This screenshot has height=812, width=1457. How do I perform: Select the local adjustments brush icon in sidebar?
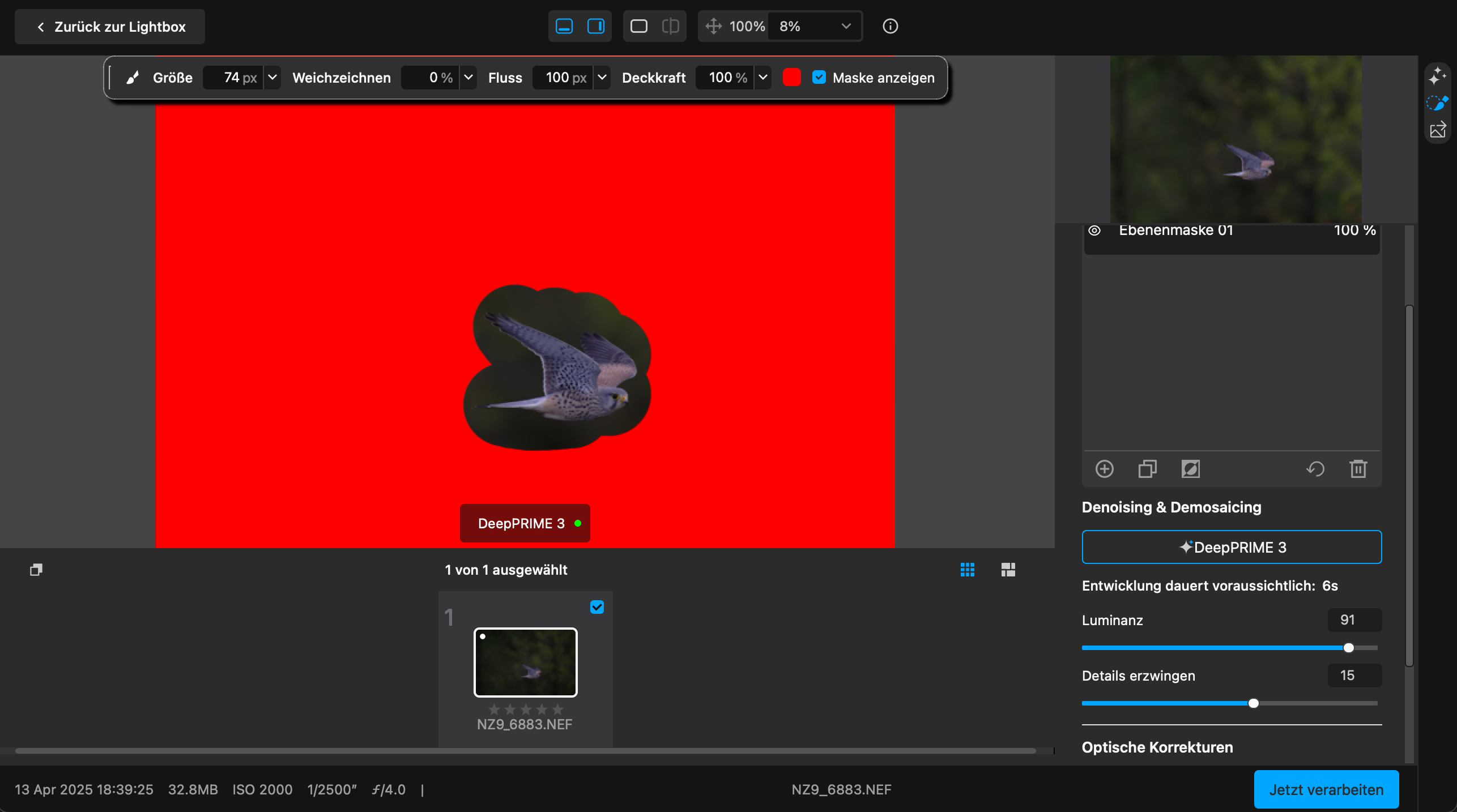click(1437, 103)
